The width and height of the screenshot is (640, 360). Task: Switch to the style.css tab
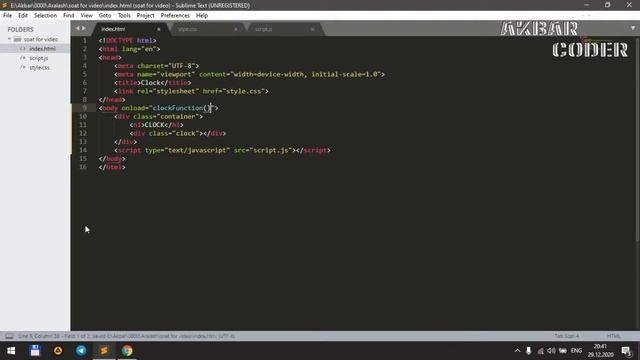[206, 29]
